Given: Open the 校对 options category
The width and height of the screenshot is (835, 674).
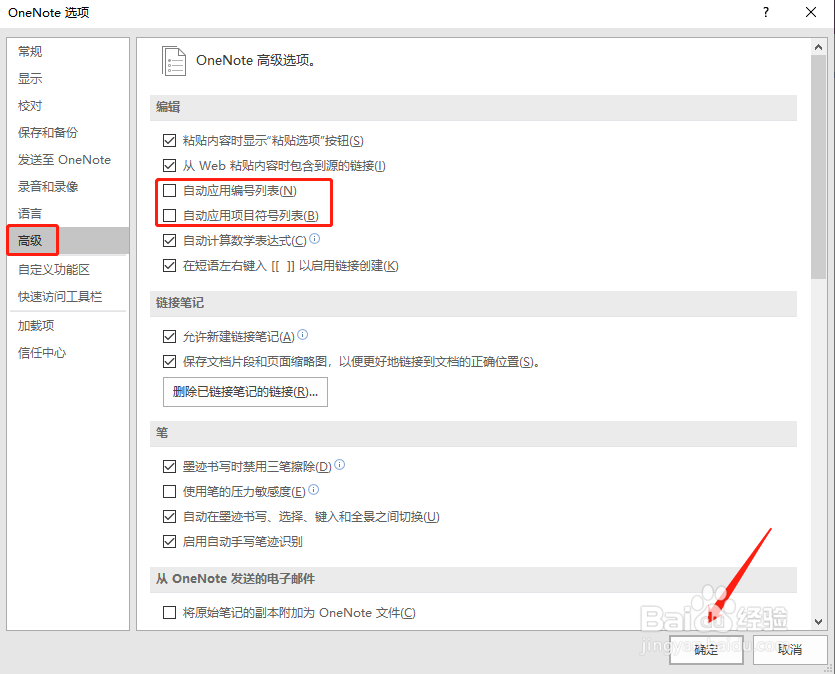Looking at the screenshot, I should [68, 106].
